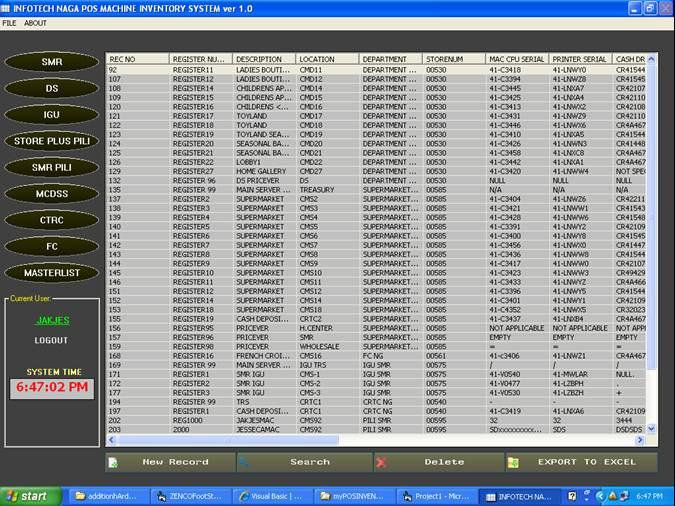Sort by MAC CPU SERIAL column header
The height and width of the screenshot is (506, 675).
[x=517, y=59]
